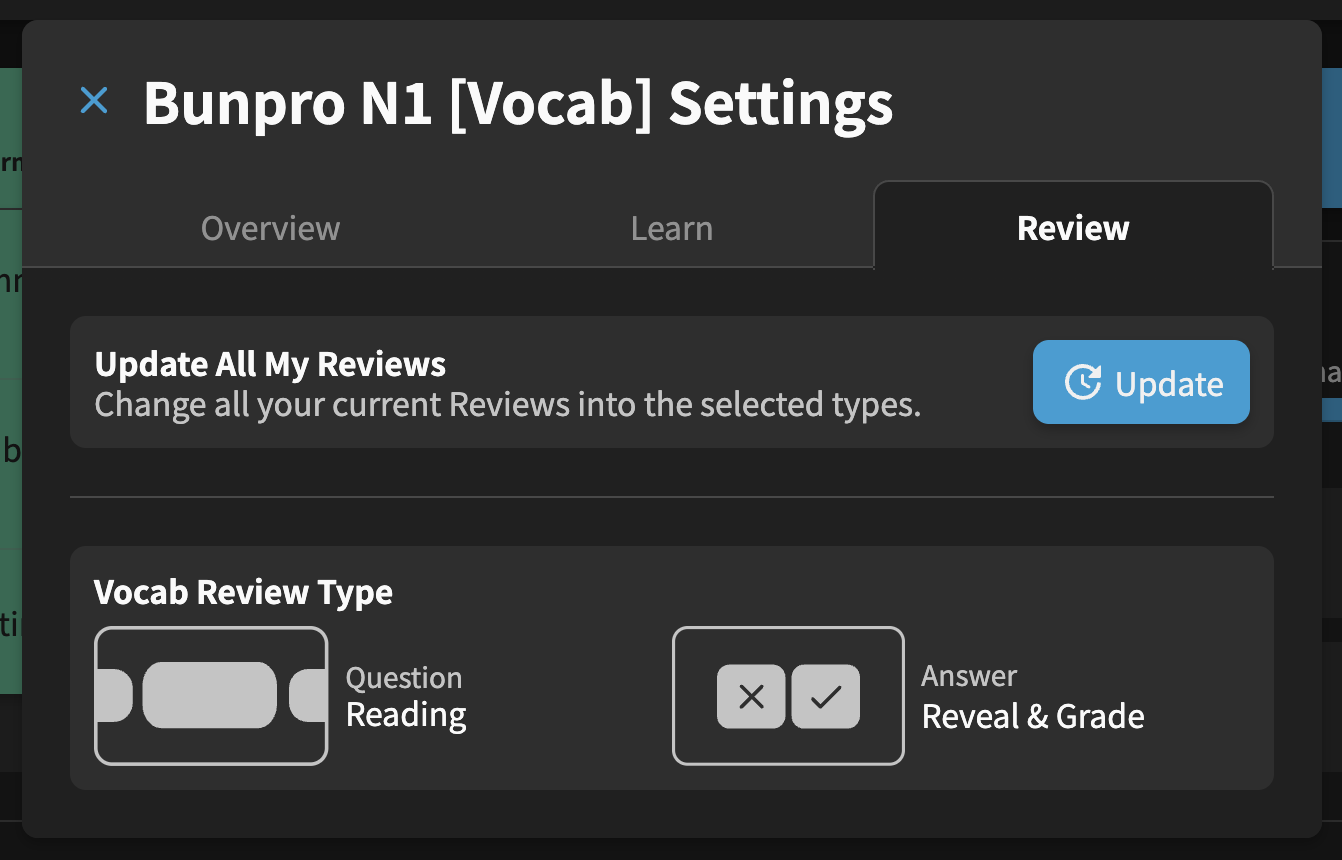
Task: Select the Review tab
Action: [x=1073, y=227]
